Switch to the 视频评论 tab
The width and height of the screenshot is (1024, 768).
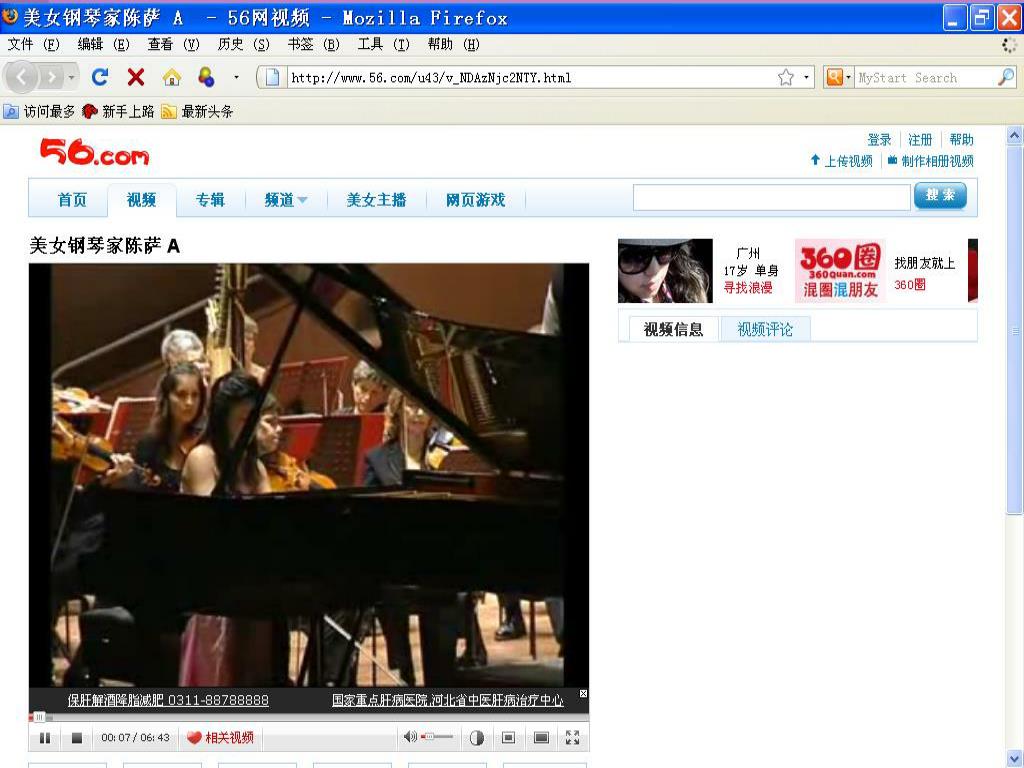765,329
